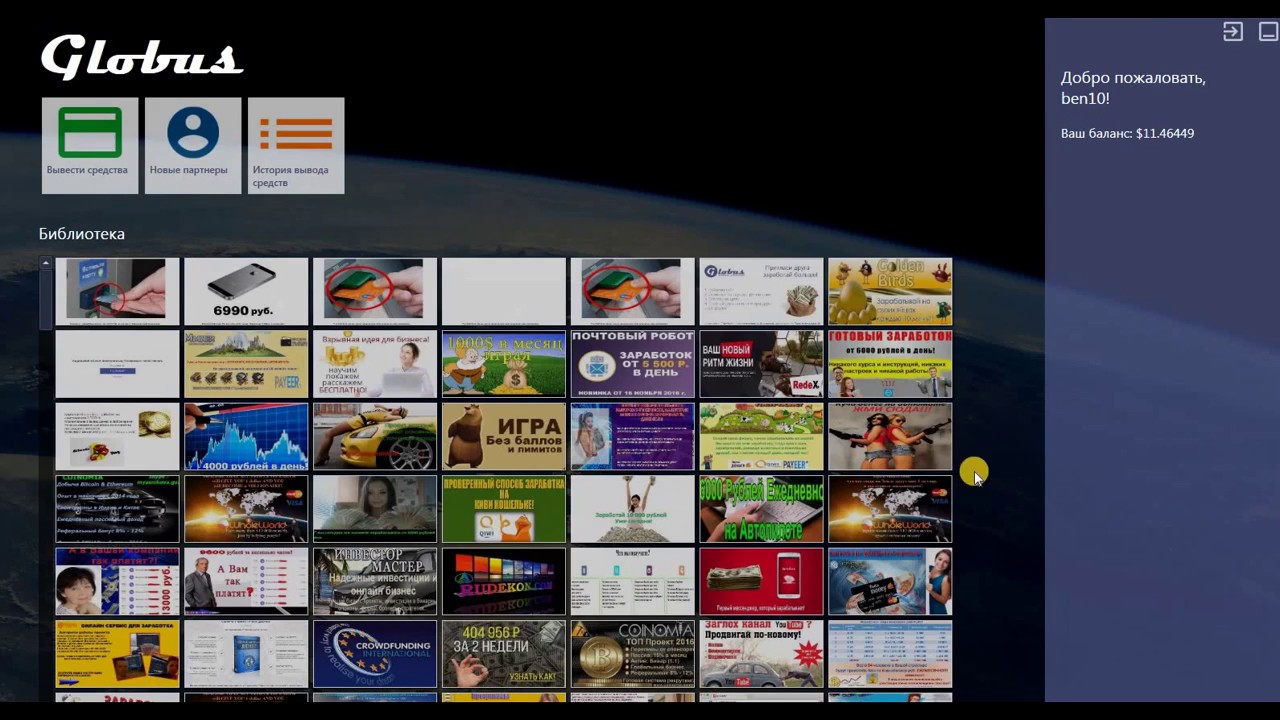Open the Онлайн сервис для заработка yellow thumbnail
This screenshot has width=1280, height=720.
point(117,654)
